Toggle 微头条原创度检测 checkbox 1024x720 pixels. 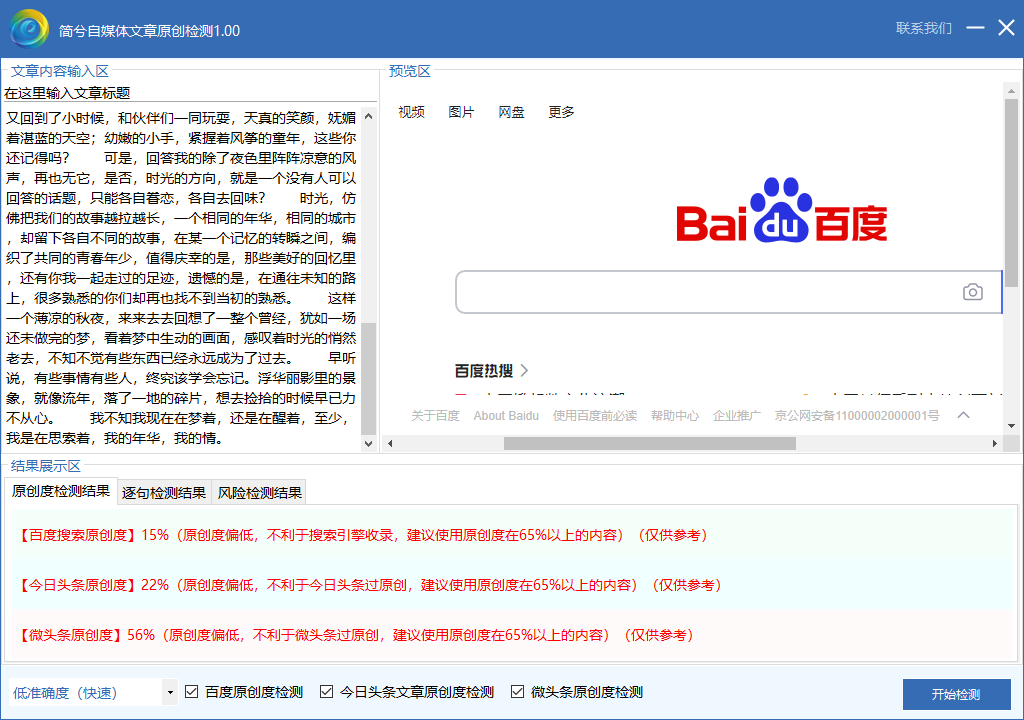pyautogui.click(x=517, y=691)
